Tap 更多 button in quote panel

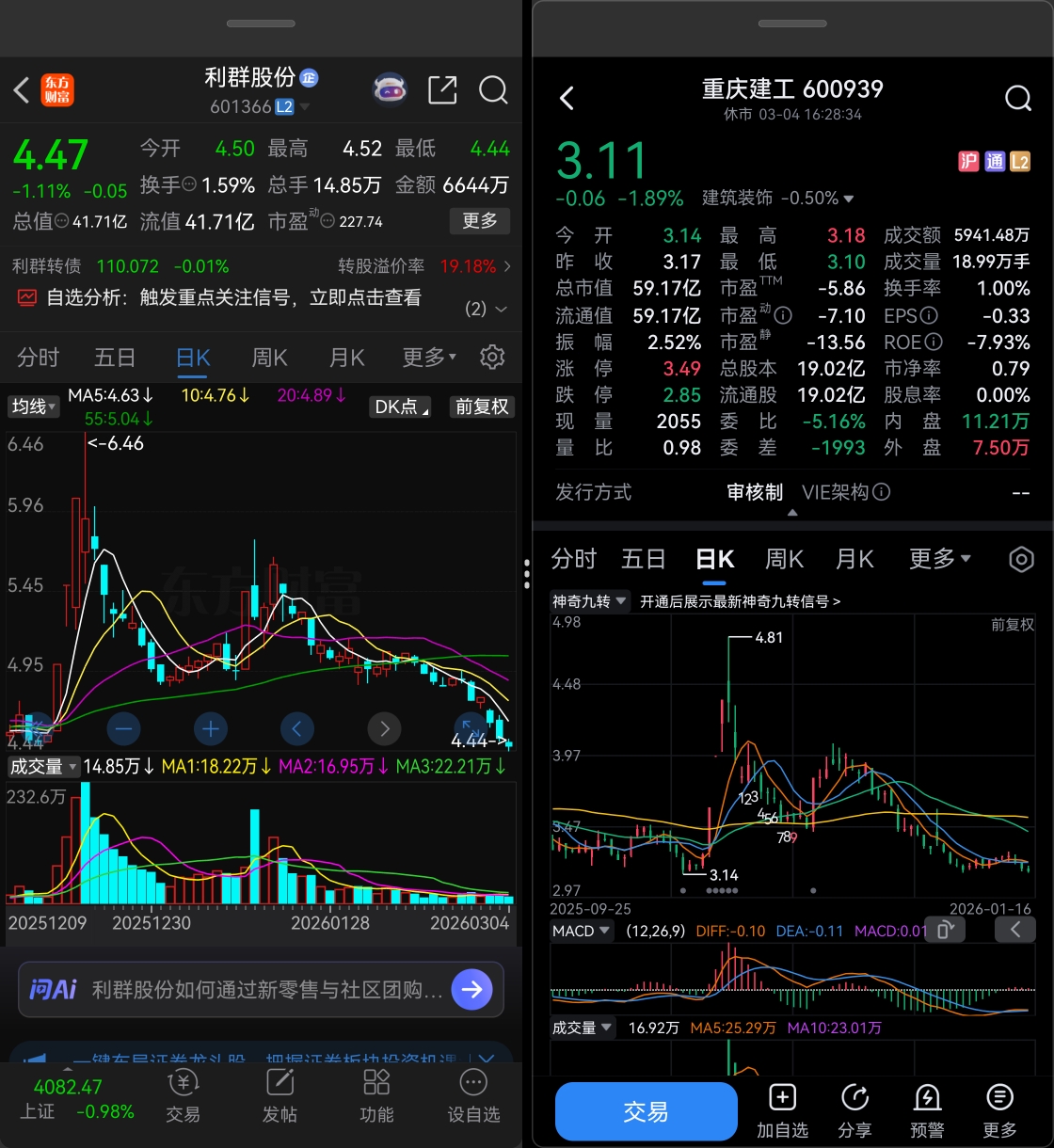pos(480,221)
